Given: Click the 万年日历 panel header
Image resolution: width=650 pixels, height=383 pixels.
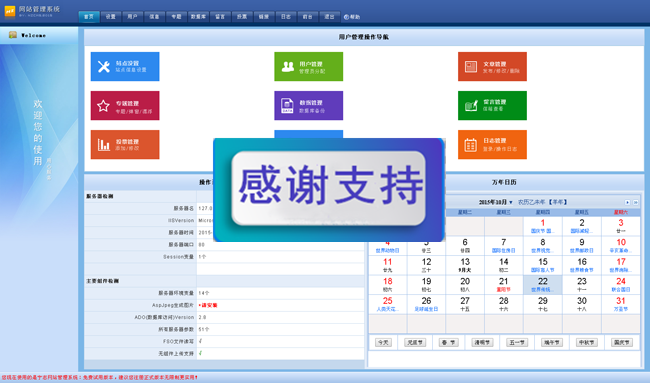Looking at the screenshot, I should (504, 182).
